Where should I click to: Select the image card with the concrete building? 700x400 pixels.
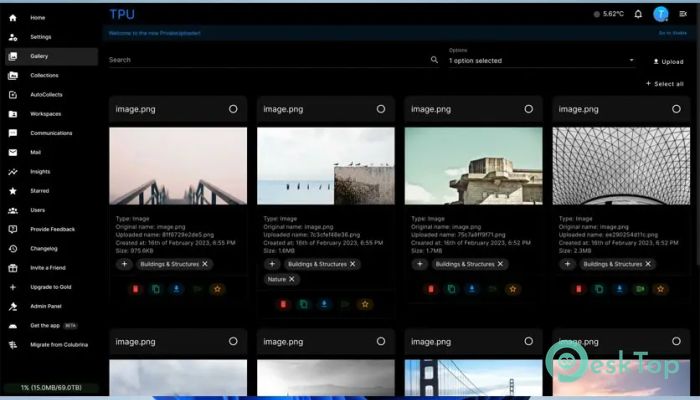(529, 109)
